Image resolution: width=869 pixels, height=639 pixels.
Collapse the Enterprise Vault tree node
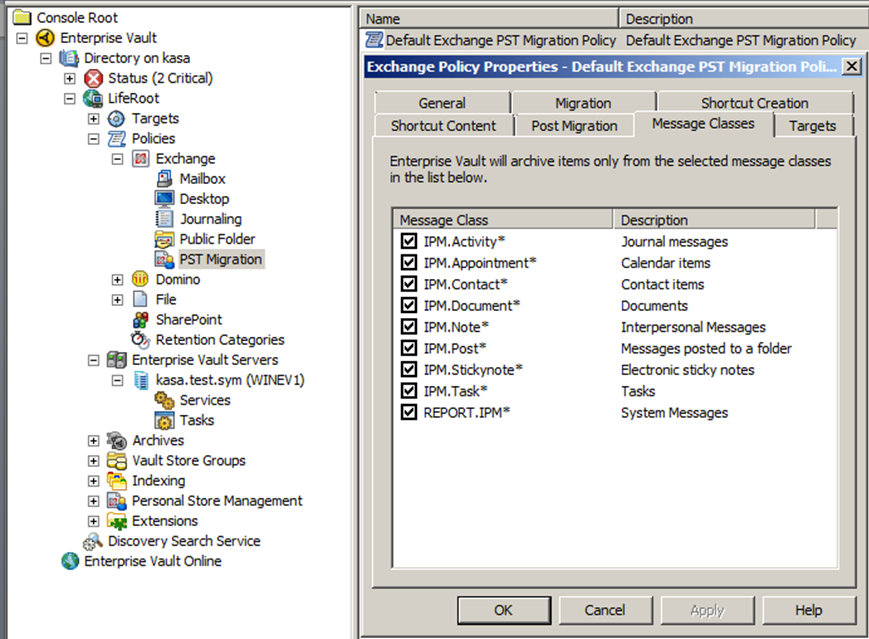(x=22, y=38)
